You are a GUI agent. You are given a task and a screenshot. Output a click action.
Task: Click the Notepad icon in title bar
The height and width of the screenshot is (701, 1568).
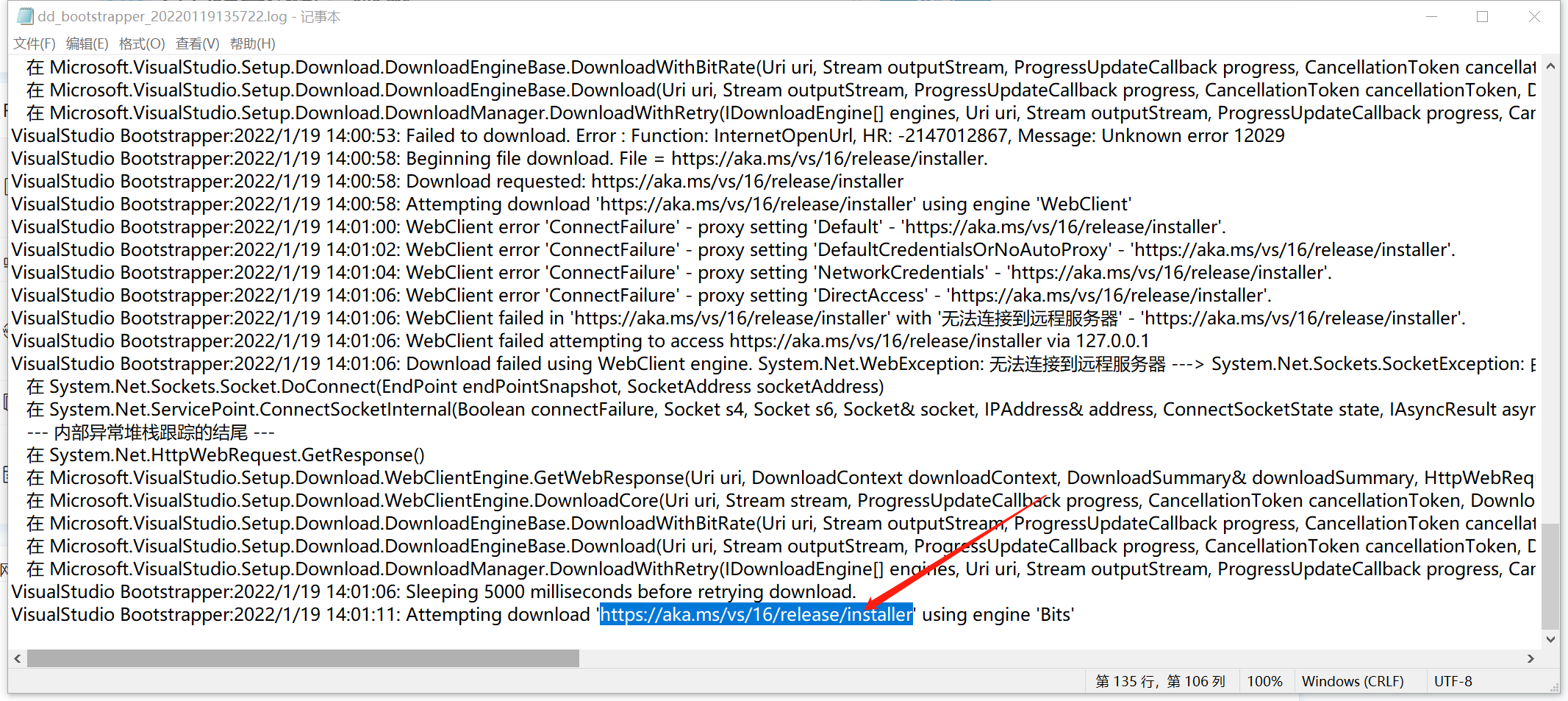26,15
